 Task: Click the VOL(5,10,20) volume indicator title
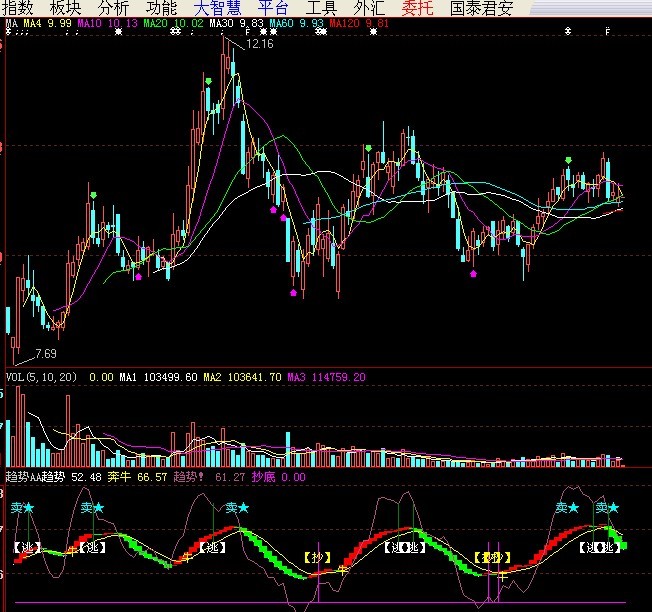[40, 377]
